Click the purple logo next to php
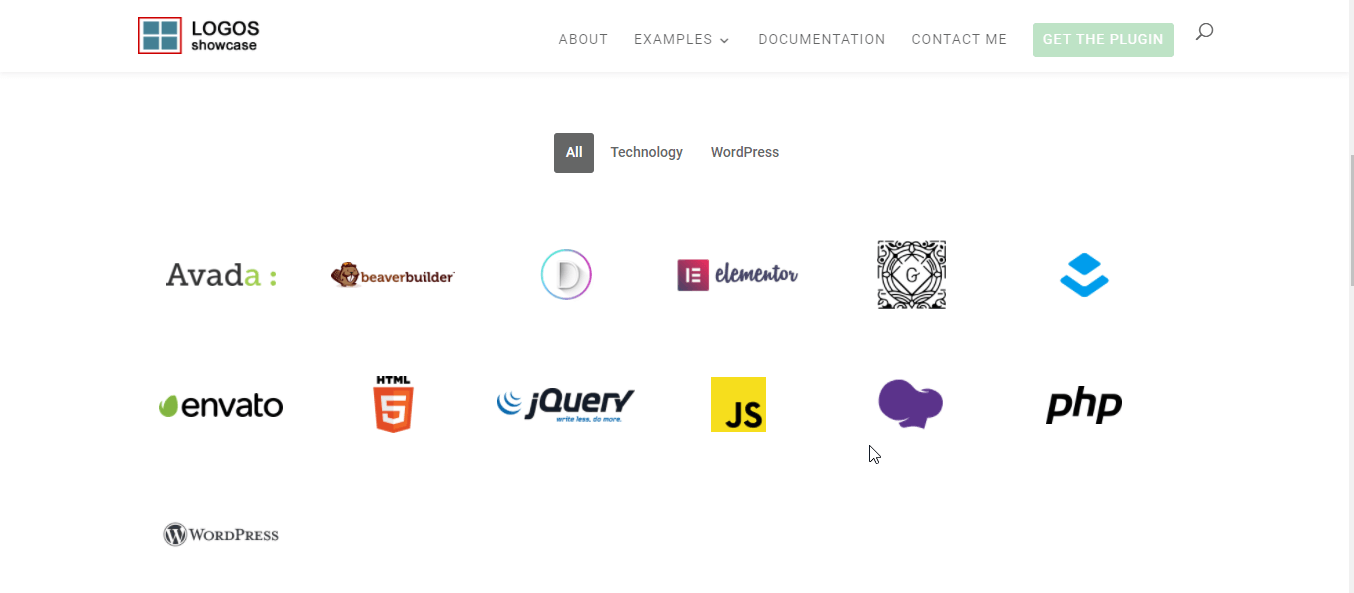Viewport: 1354px width, 593px height. (910, 404)
